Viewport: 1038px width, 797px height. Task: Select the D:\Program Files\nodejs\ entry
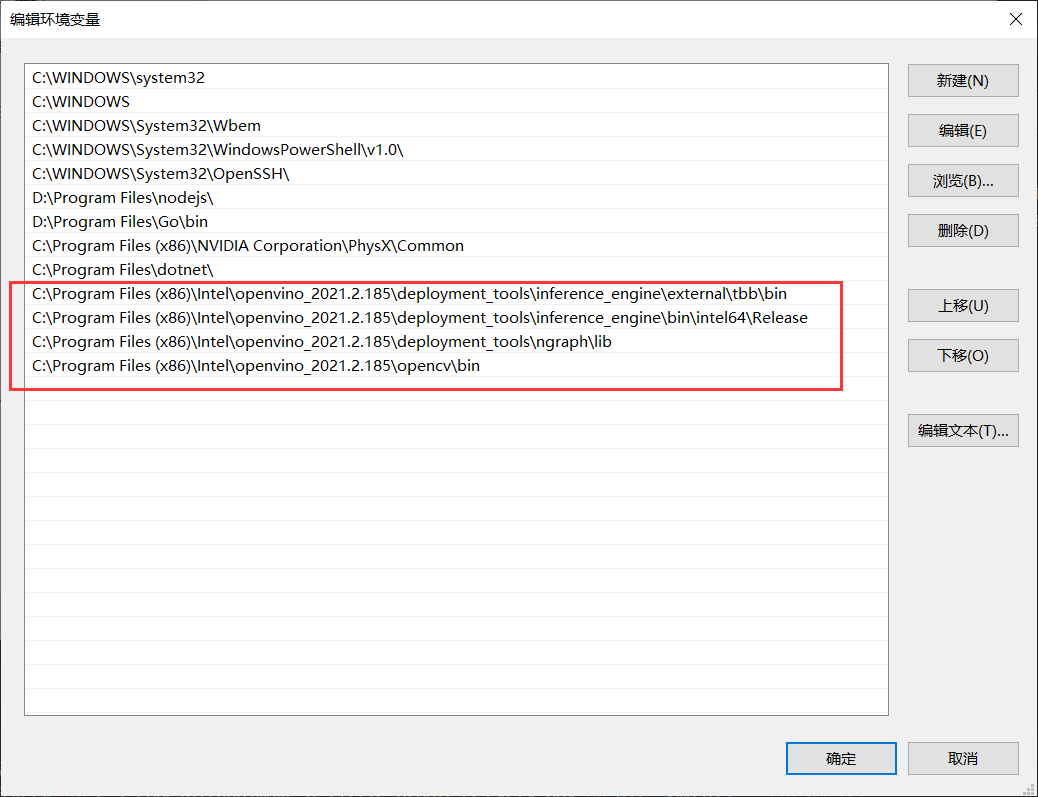click(x=123, y=198)
